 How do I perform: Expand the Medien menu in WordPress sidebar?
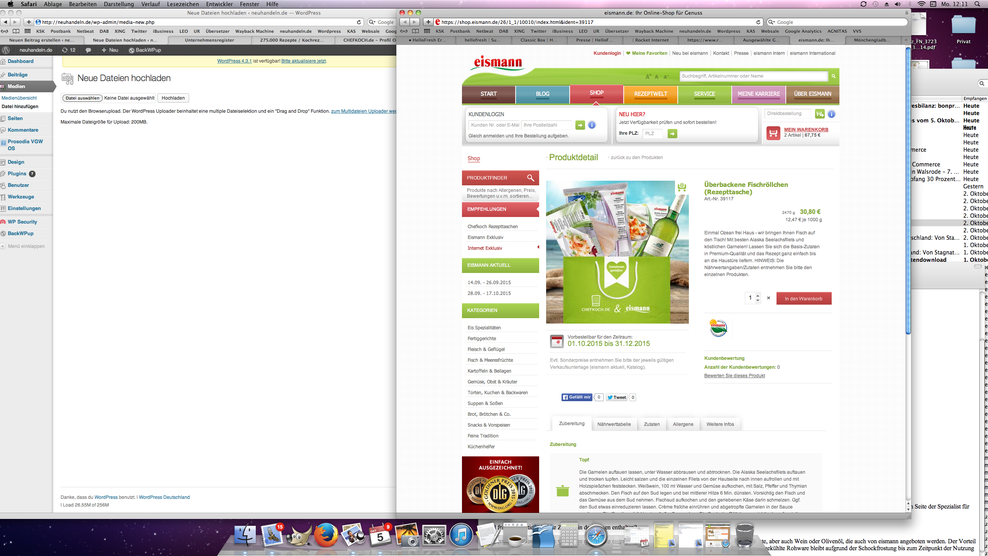pyautogui.click(x=16, y=86)
